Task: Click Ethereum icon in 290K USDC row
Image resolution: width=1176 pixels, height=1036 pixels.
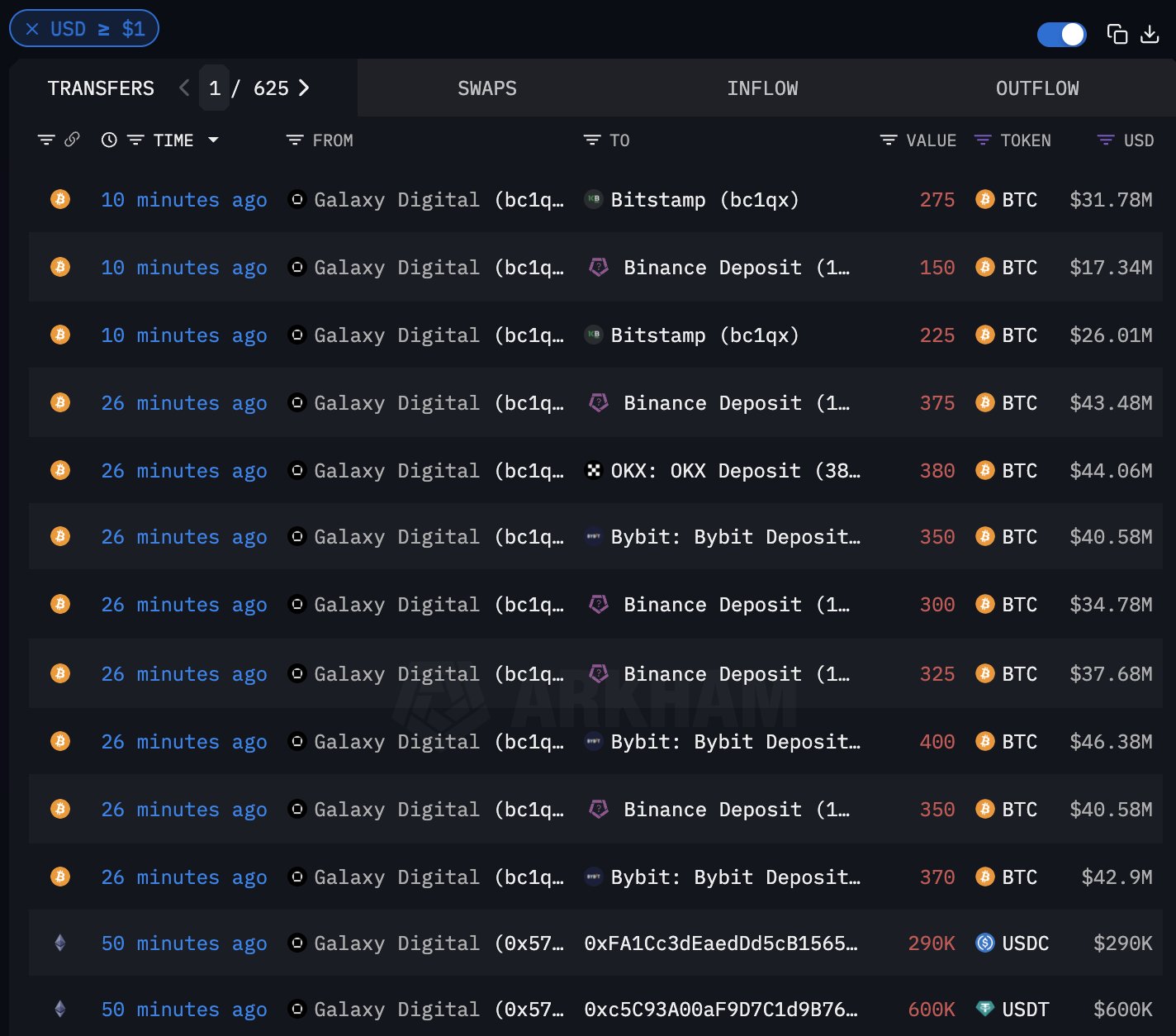Action: tap(60, 943)
